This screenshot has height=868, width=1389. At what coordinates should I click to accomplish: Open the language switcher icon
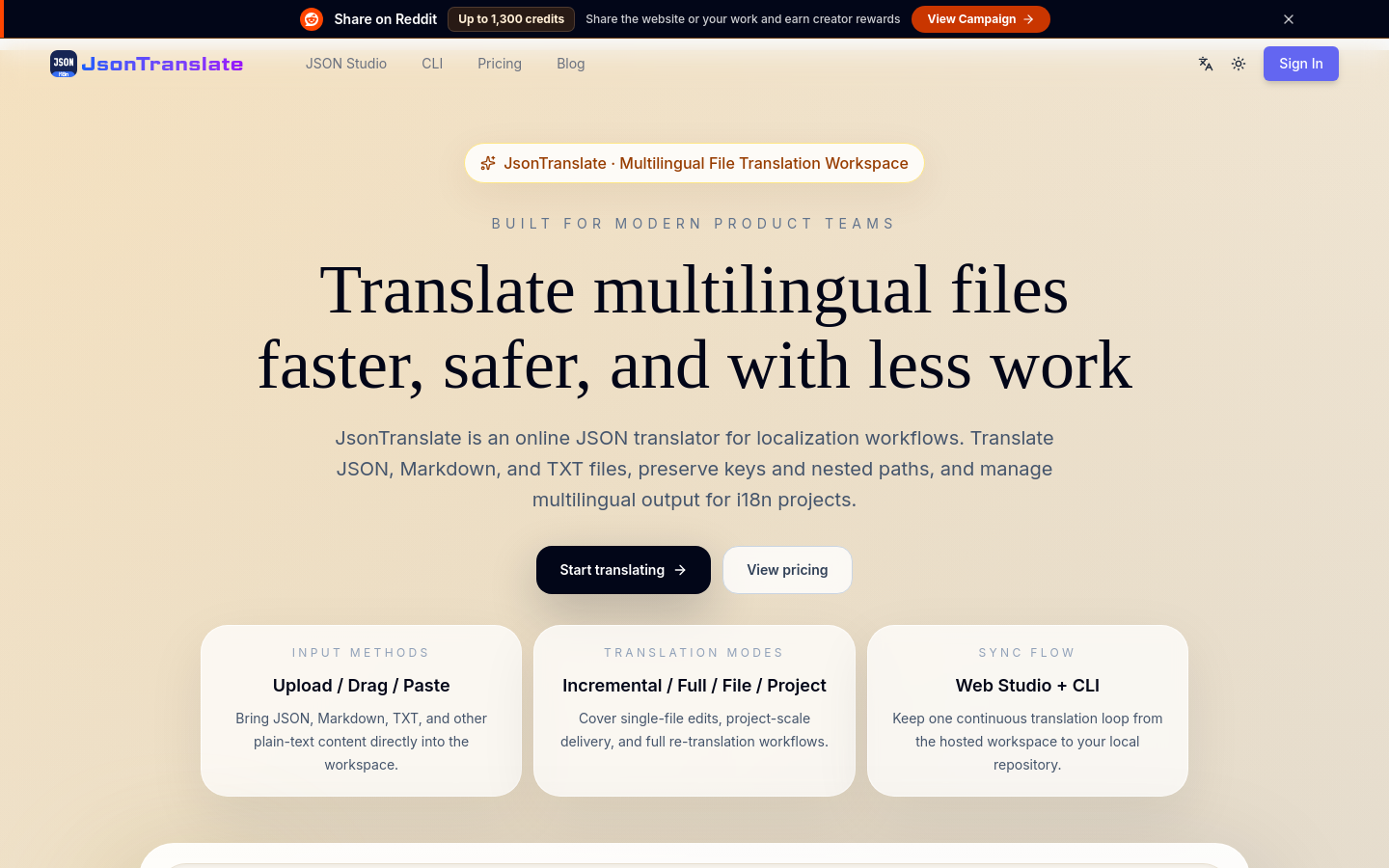pyautogui.click(x=1206, y=64)
